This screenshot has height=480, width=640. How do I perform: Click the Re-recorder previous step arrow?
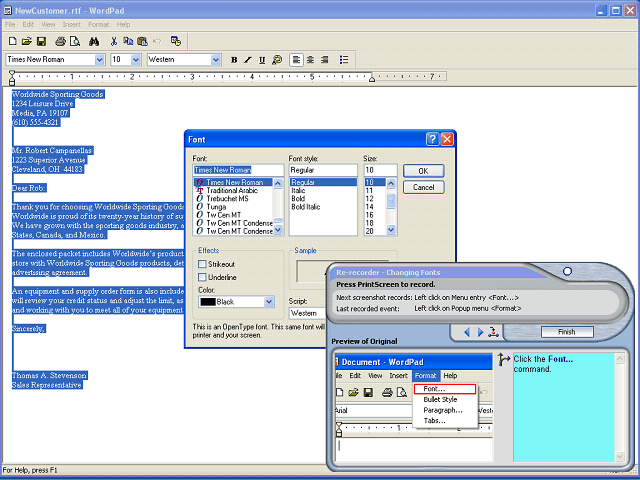(467, 333)
